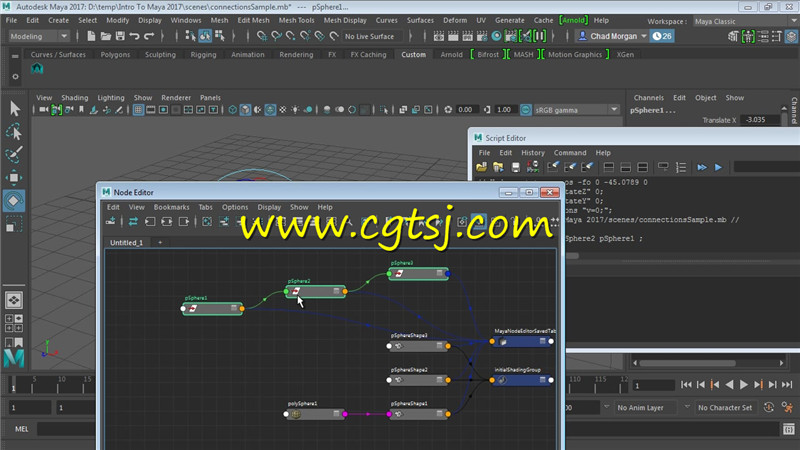Click four-view layout icon in toolbox
Image resolution: width=800 pixels, height=450 pixels.
(14, 323)
